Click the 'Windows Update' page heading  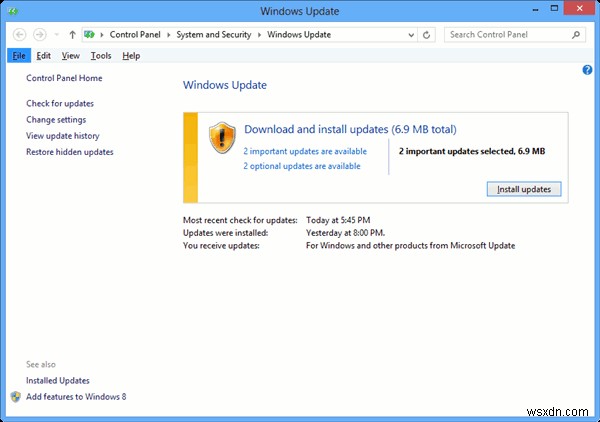225,85
